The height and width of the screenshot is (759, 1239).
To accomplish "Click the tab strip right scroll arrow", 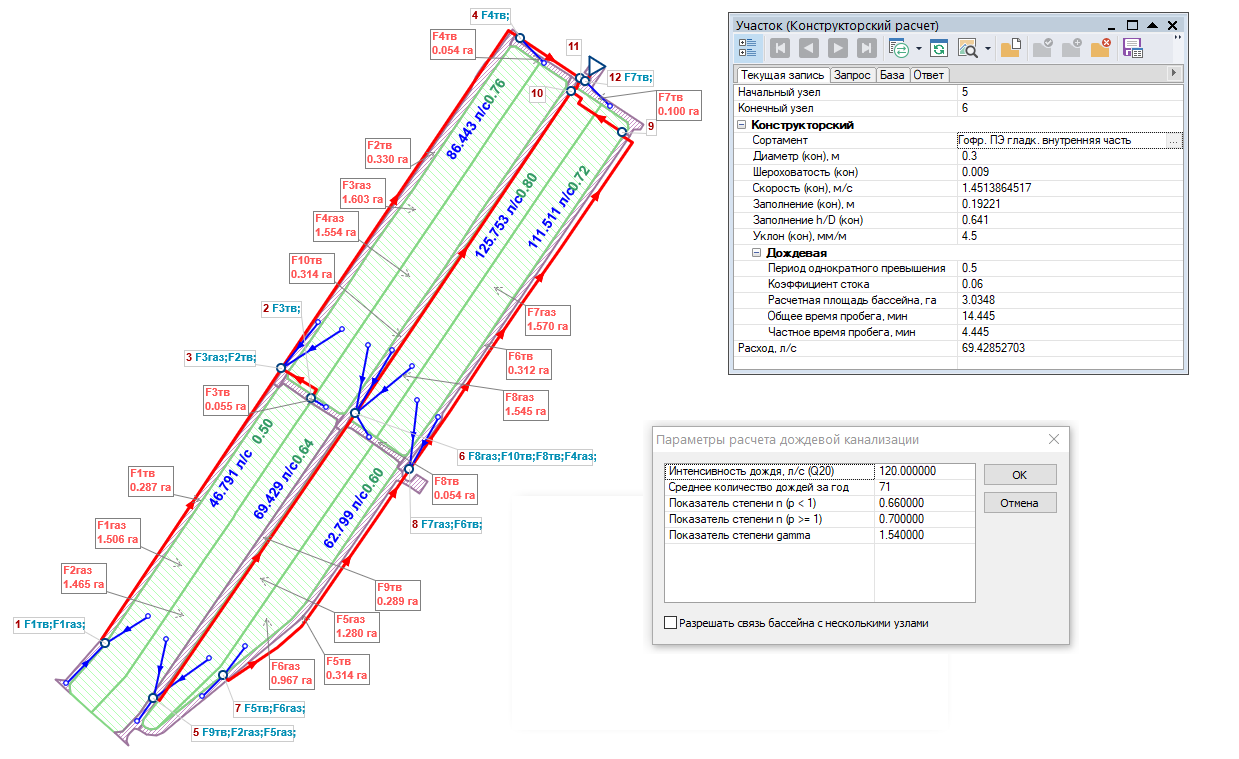I will [1173, 74].
